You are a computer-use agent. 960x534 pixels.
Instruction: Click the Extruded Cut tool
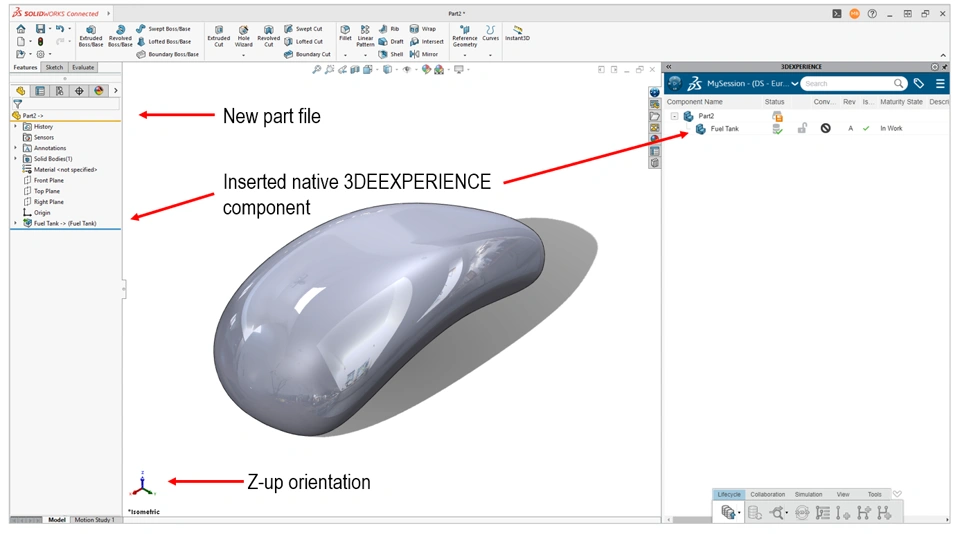(219, 36)
